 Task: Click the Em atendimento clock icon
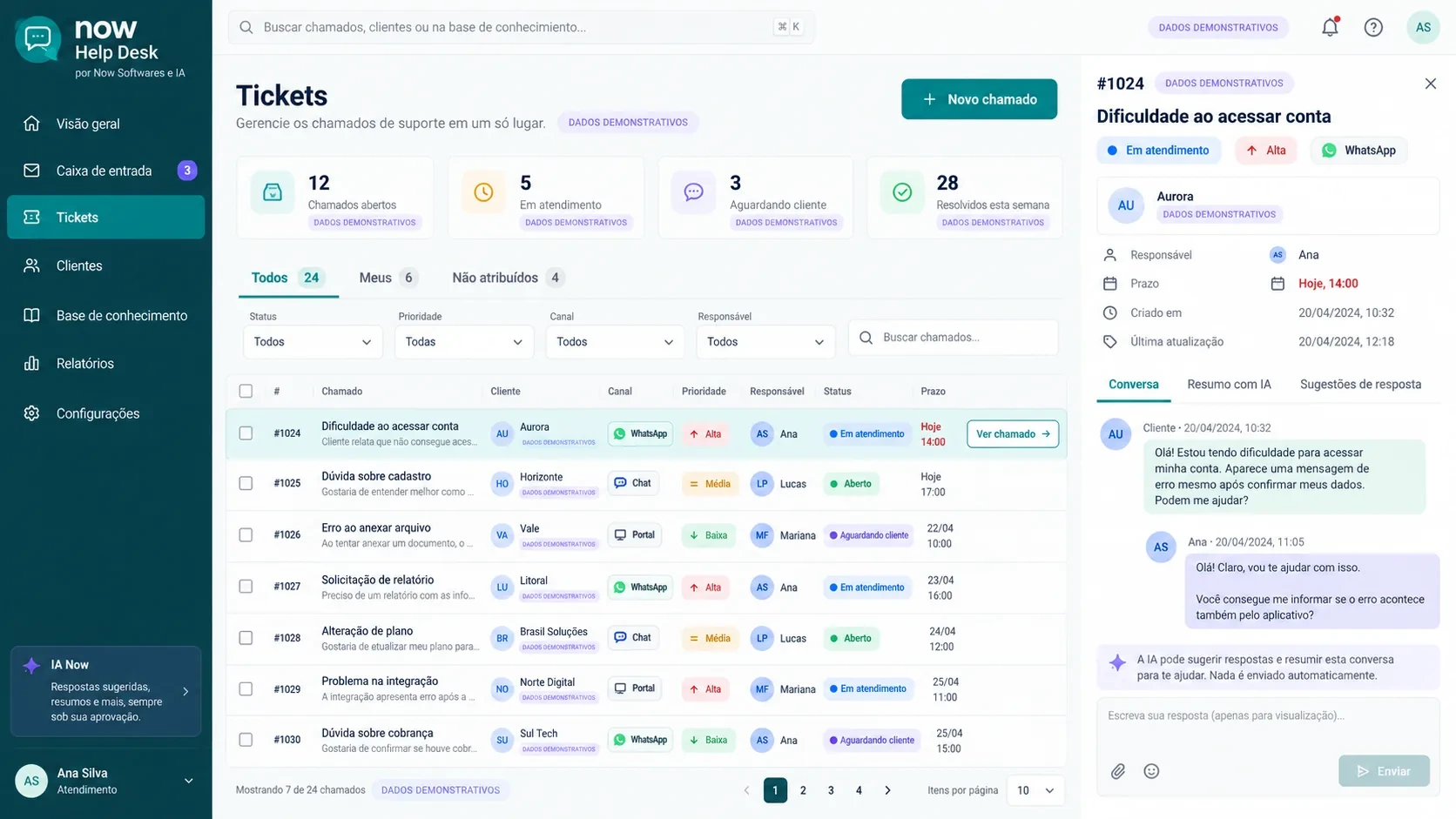tap(483, 192)
